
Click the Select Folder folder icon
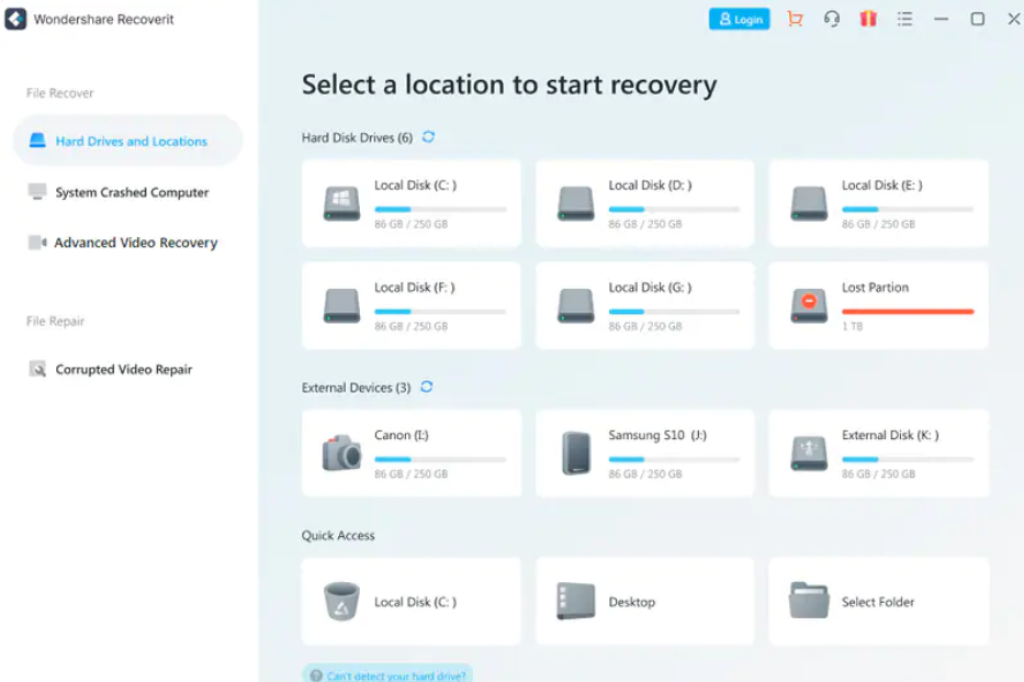pyautogui.click(x=809, y=600)
